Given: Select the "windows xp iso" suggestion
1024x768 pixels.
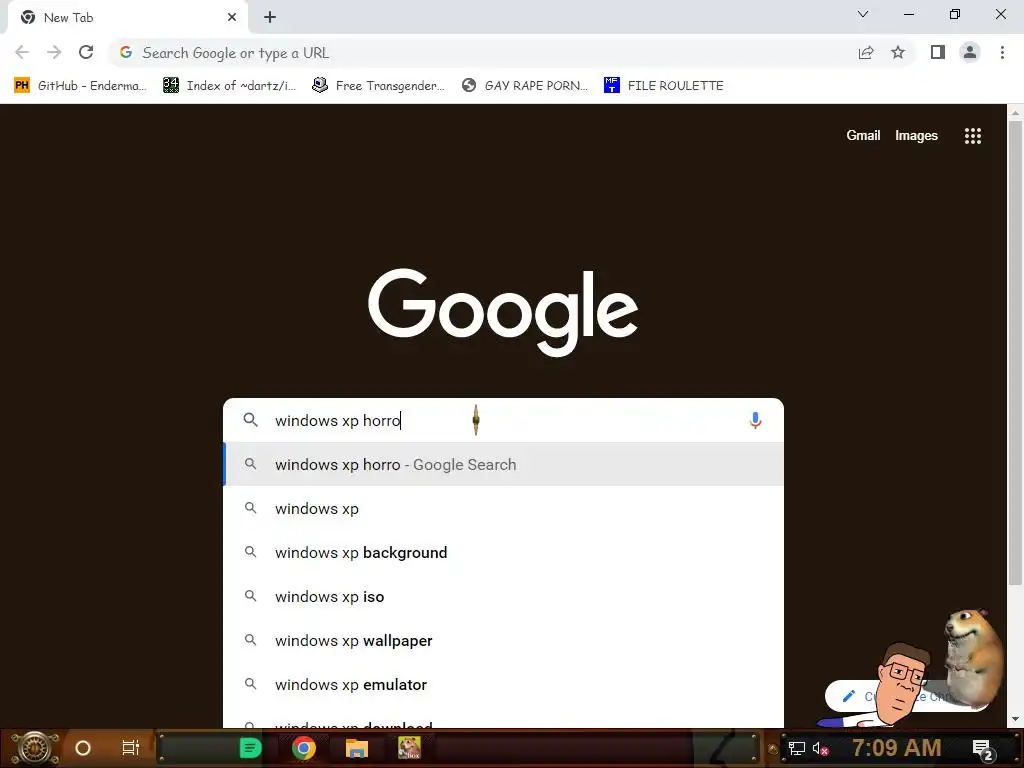Looking at the screenshot, I should [504, 596].
